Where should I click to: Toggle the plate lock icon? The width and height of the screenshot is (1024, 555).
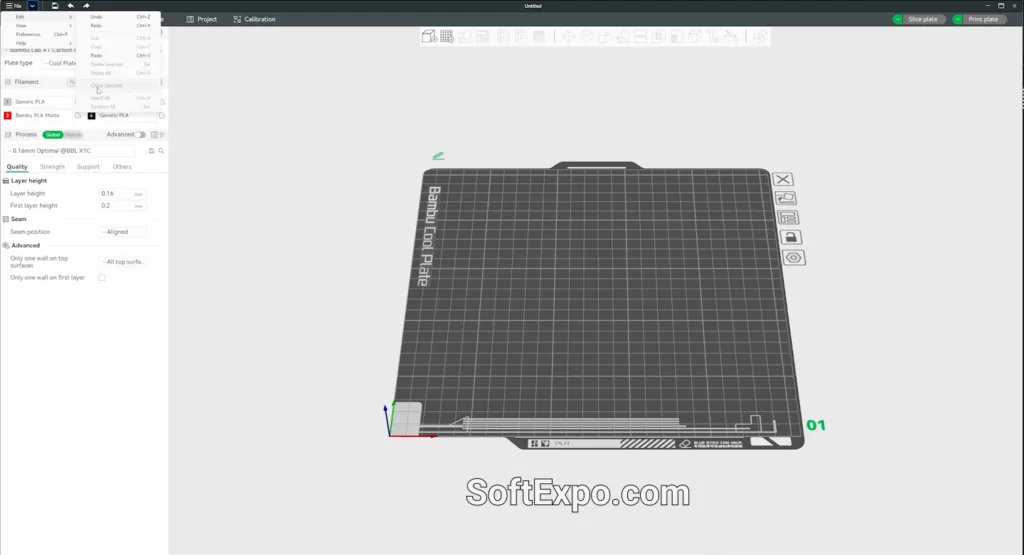point(790,237)
